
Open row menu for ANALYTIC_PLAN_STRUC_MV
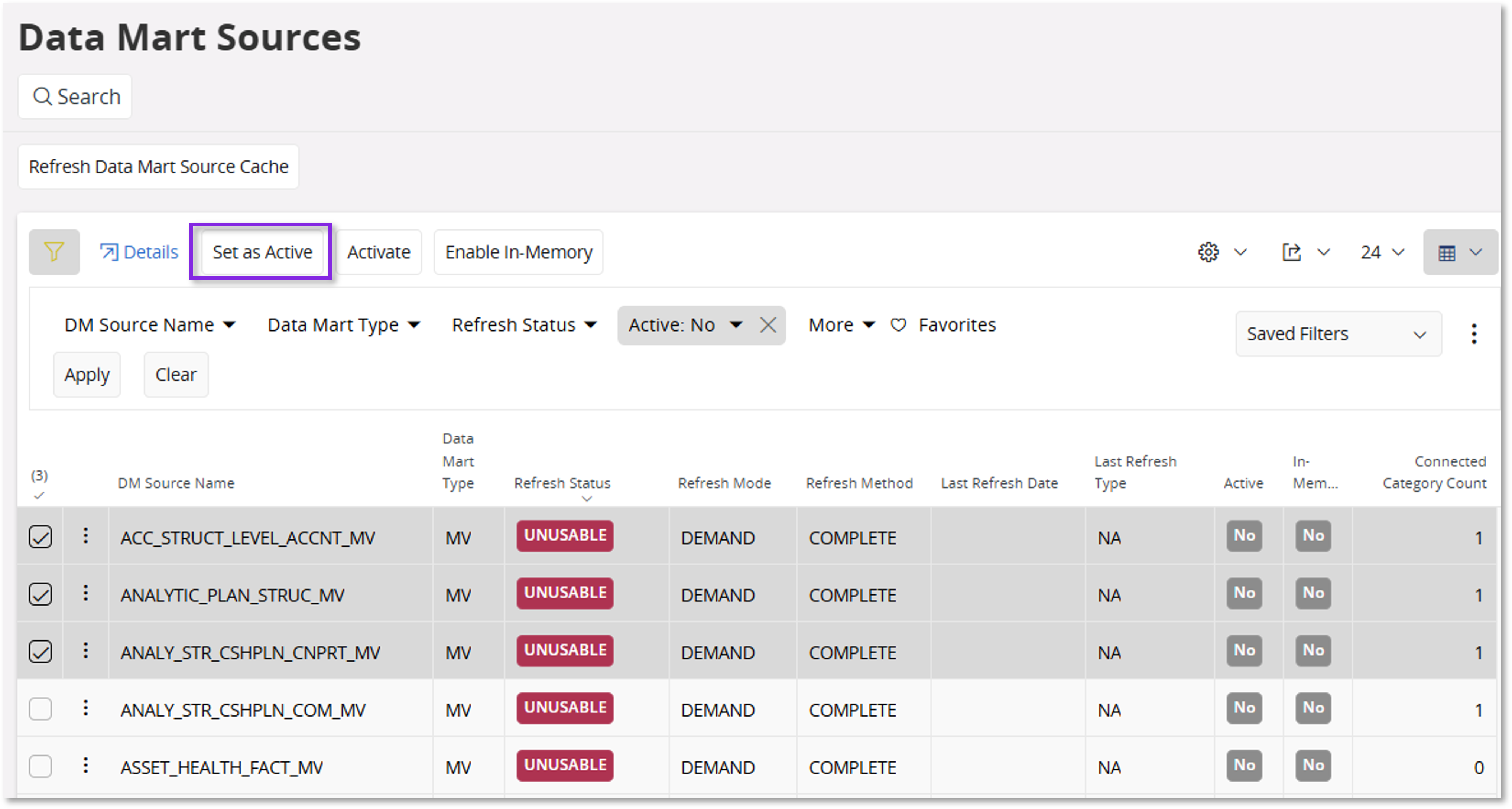[86, 593]
